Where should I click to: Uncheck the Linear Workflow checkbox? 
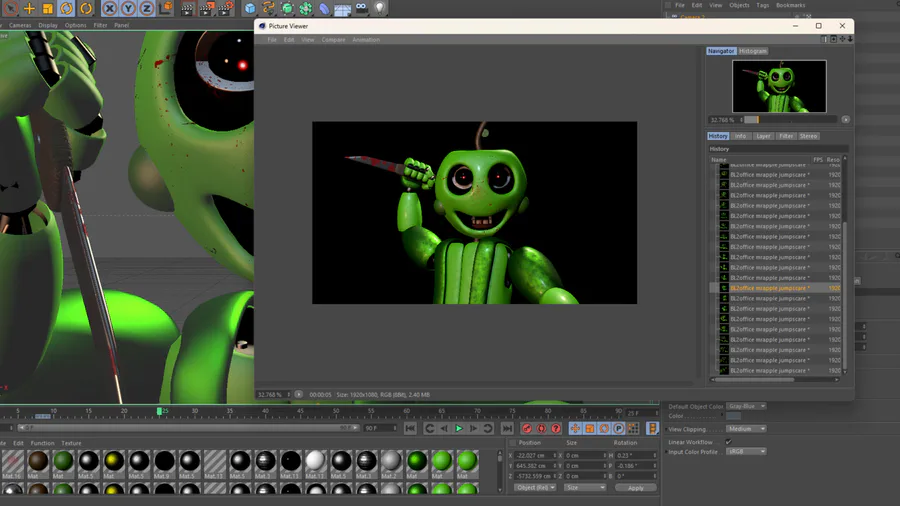tap(728, 442)
